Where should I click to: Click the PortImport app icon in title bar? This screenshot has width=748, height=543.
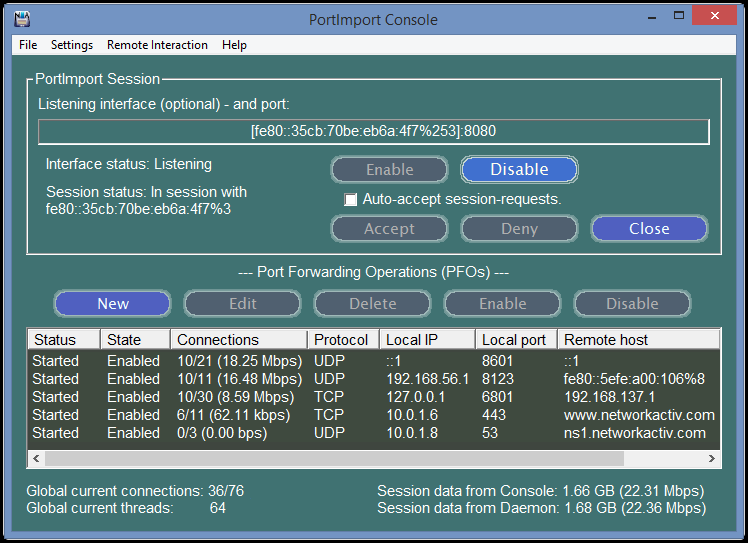point(20,17)
